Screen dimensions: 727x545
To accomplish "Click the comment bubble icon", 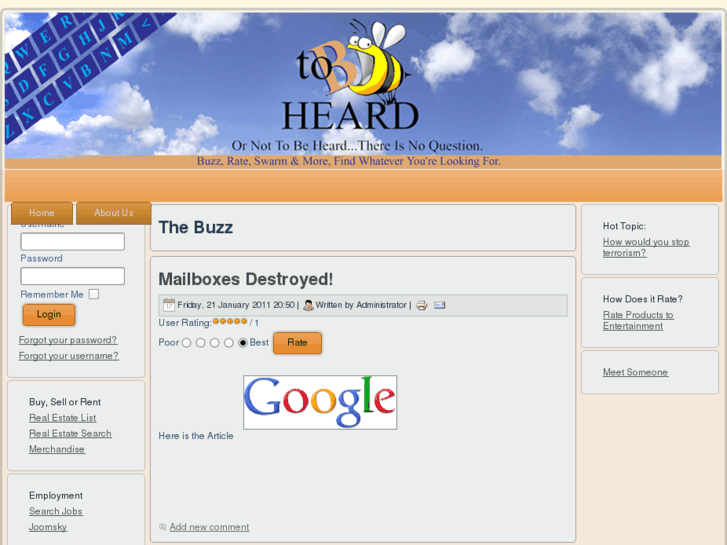I will click(x=162, y=527).
